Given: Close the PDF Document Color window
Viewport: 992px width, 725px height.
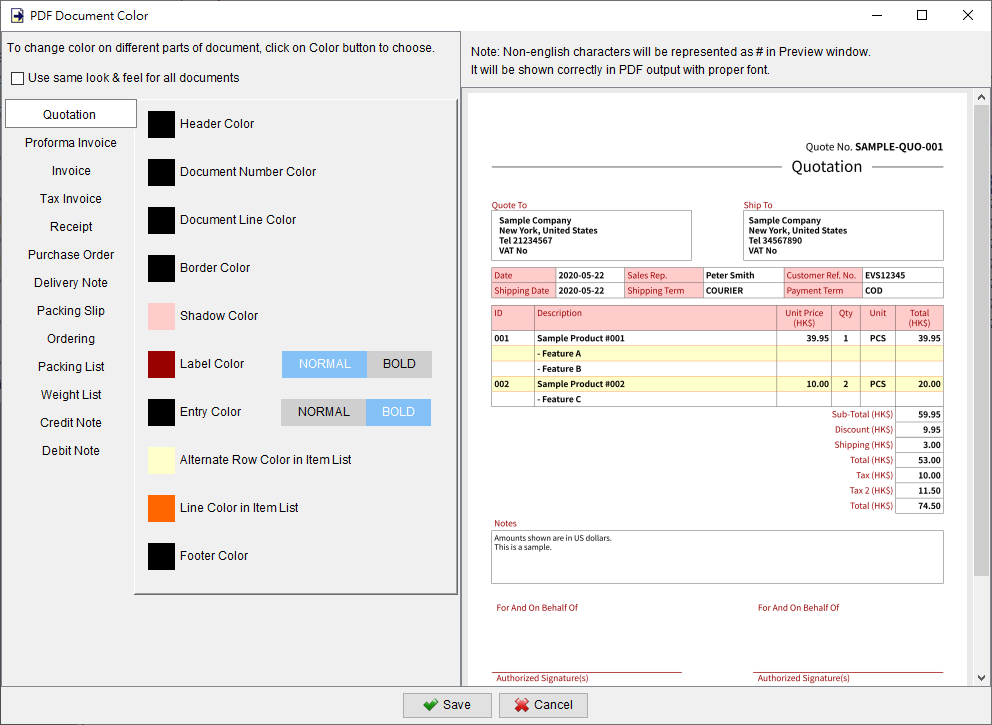Looking at the screenshot, I should coord(968,15).
